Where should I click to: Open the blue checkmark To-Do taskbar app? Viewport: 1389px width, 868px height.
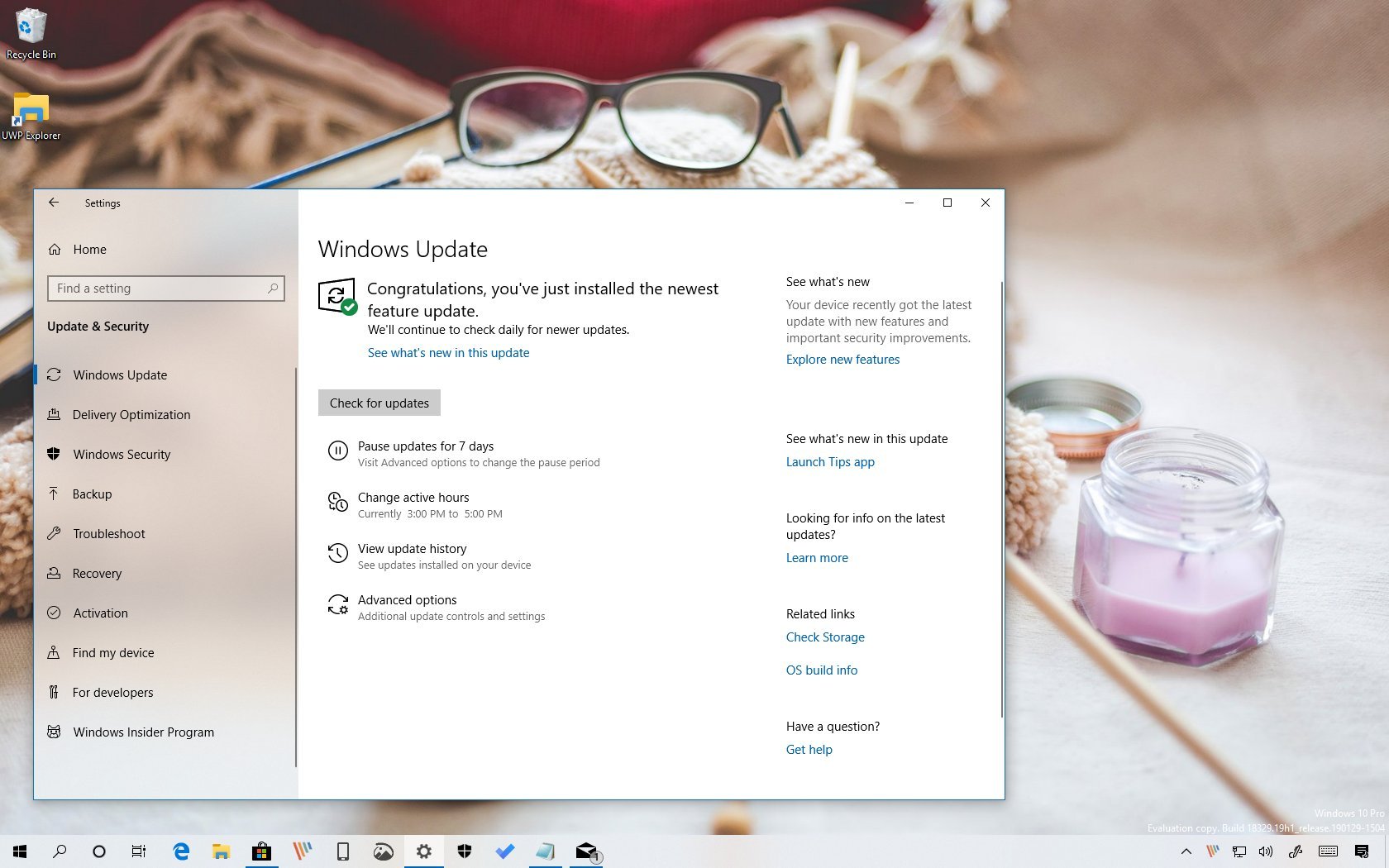(x=504, y=851)
